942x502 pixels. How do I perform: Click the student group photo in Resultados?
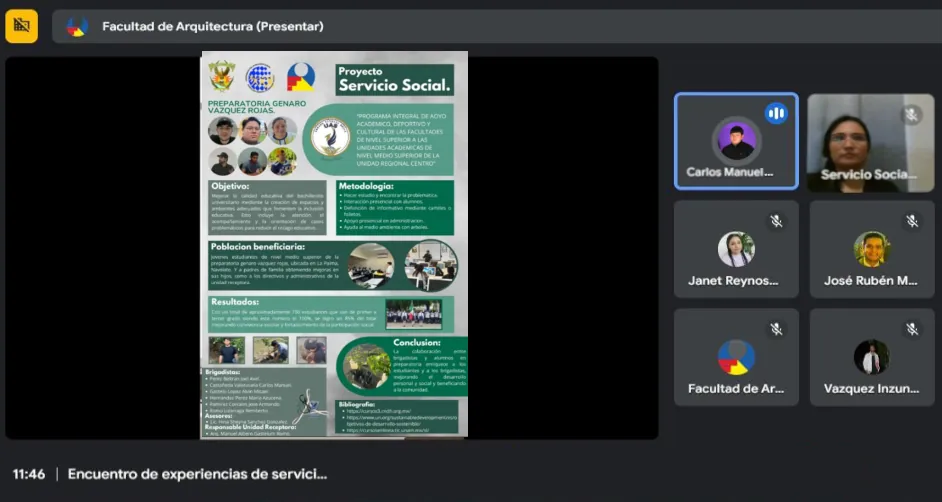coord(413,315)
